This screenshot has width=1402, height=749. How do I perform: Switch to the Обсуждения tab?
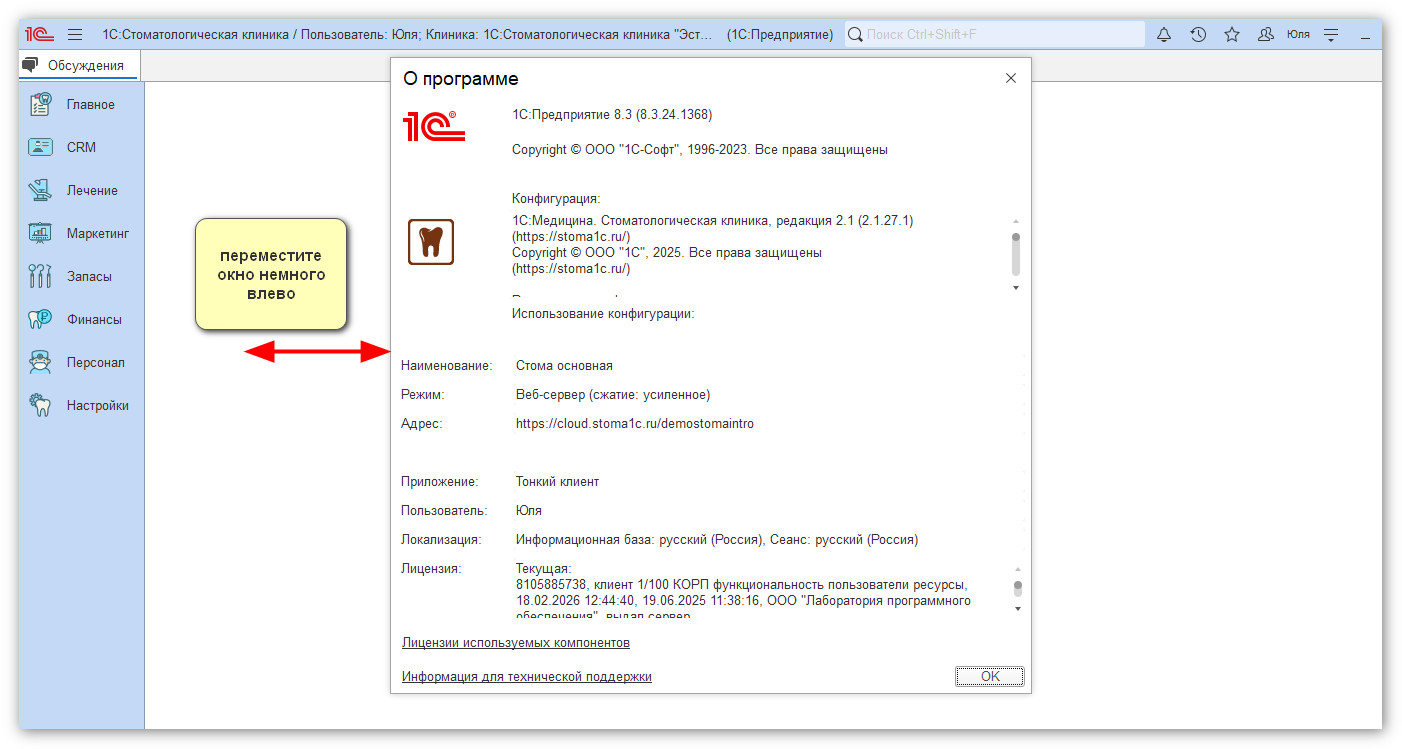(x=80, y=66)
